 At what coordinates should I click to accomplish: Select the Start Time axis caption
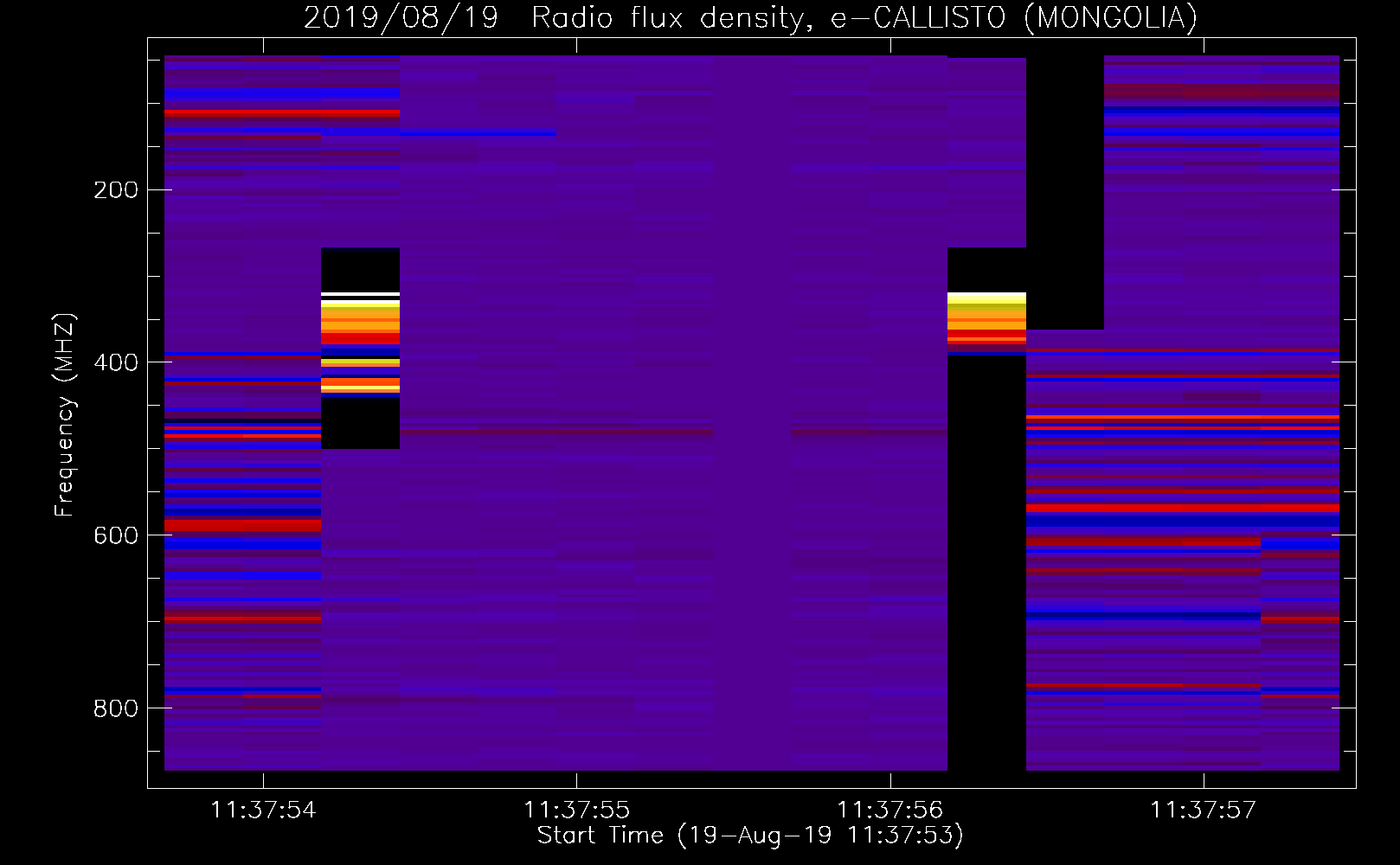[750, 836]
